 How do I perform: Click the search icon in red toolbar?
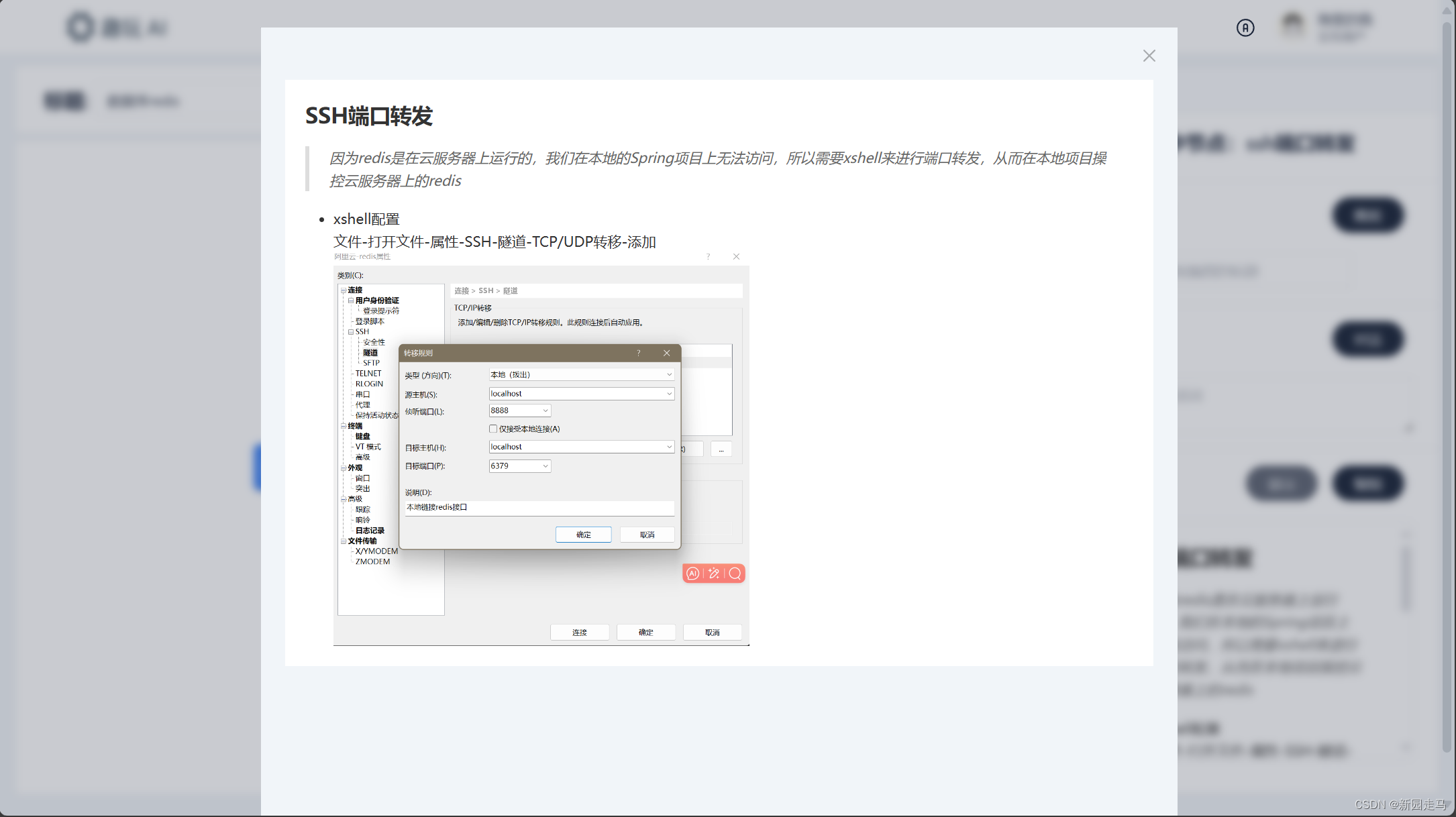click(735, 574)
